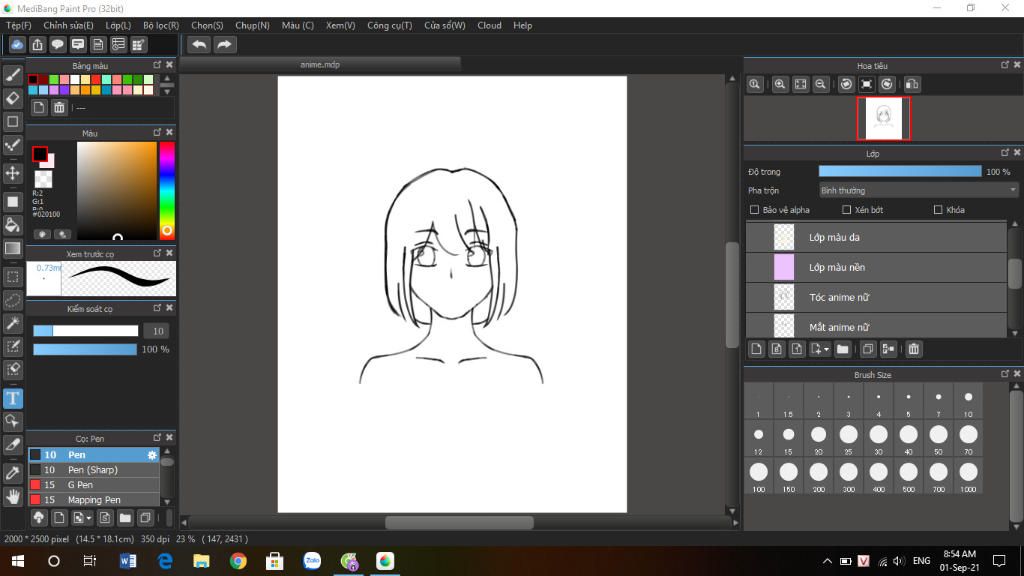The image size is (1024, 576).
Task: Open the Công cụ(T) menu
Action: (389, 25)
